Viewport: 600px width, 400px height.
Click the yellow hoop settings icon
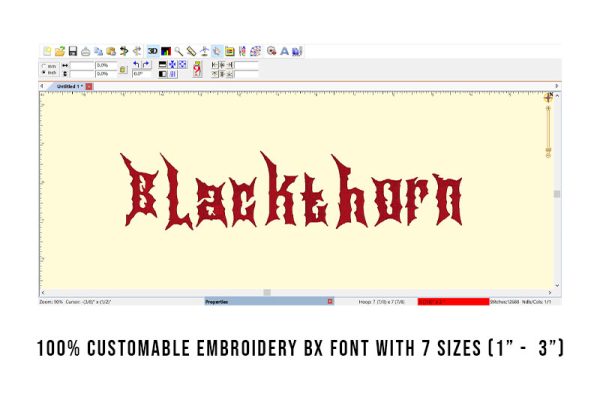pyautogui.click(x=230, y=51)
